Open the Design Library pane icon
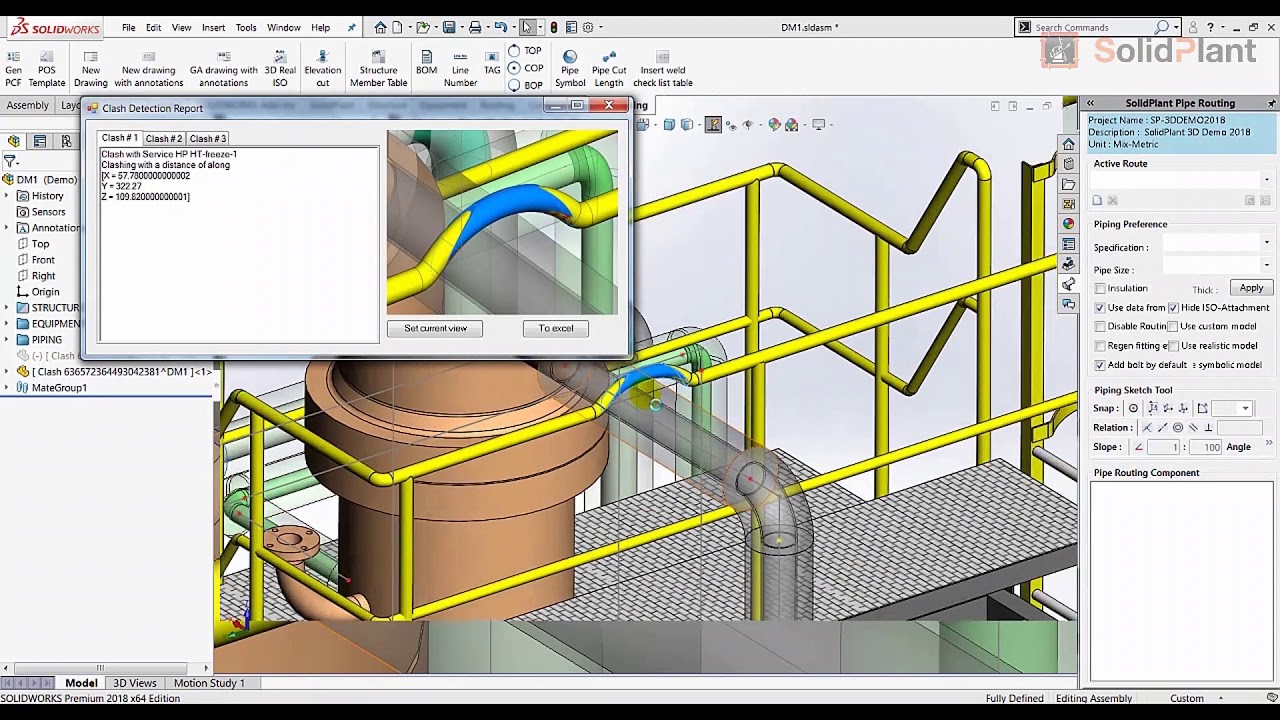The image size is (1280, 720). (1069, 164)
